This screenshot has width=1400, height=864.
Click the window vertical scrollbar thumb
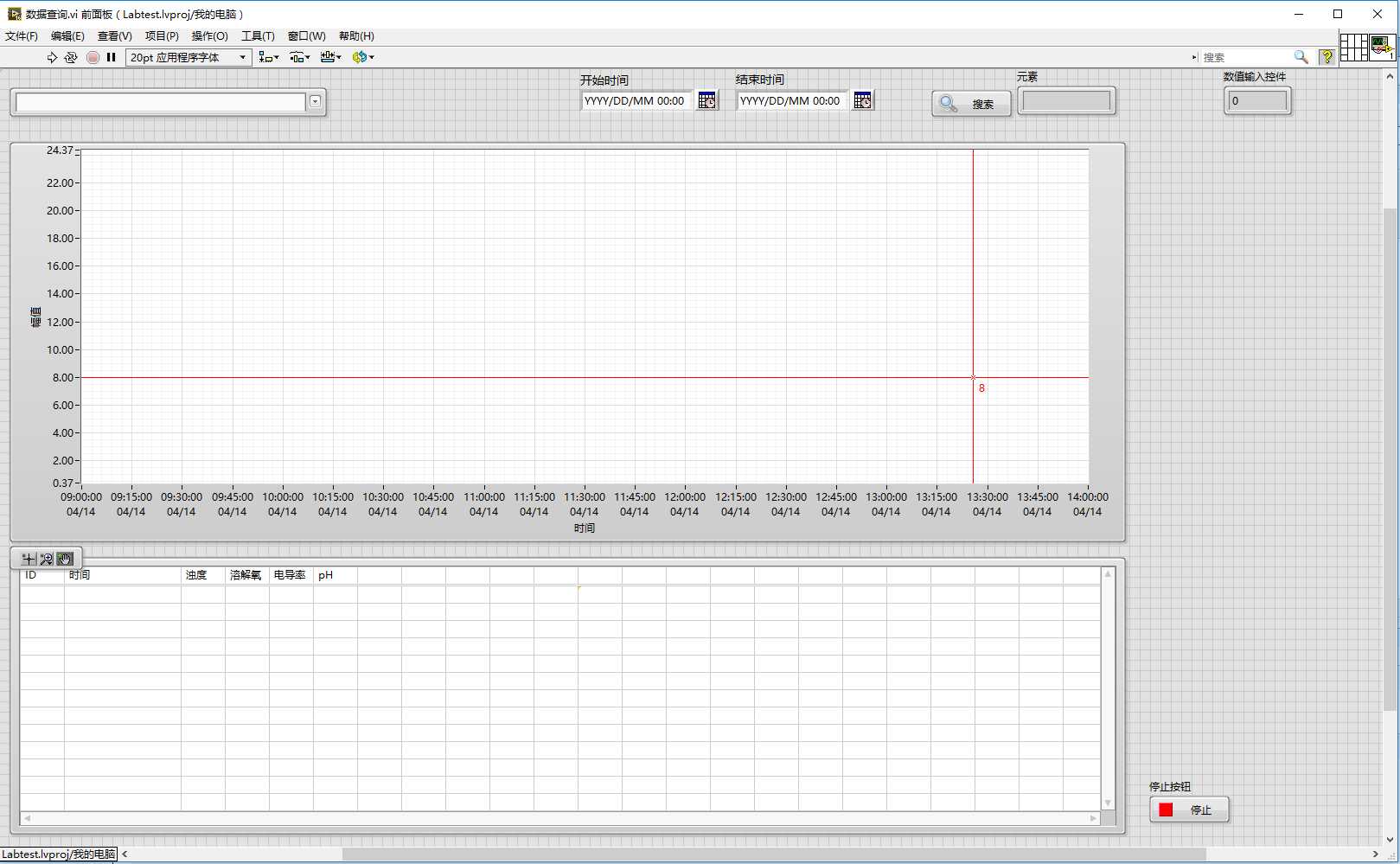click(x=1390, y=458)
